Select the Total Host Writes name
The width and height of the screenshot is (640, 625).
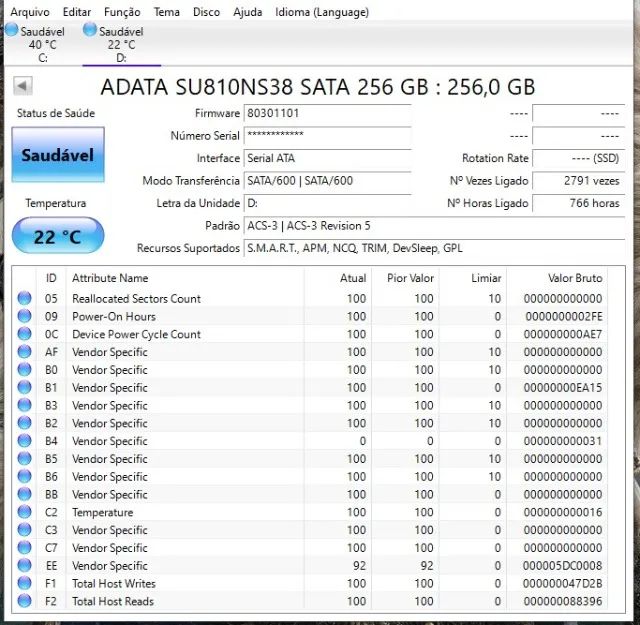tap(114, 583)
